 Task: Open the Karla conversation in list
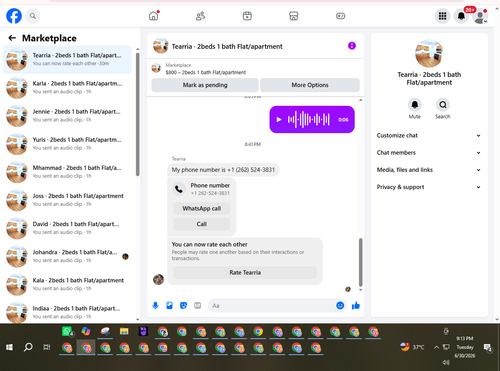point(67,88)
